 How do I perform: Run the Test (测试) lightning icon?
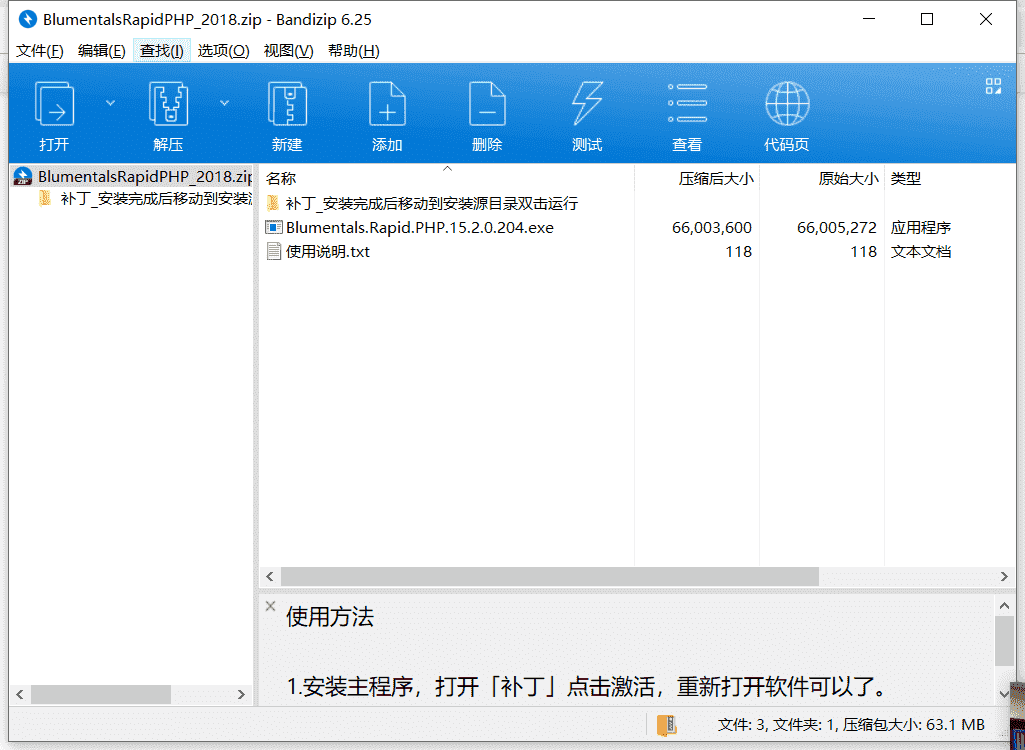587,104
